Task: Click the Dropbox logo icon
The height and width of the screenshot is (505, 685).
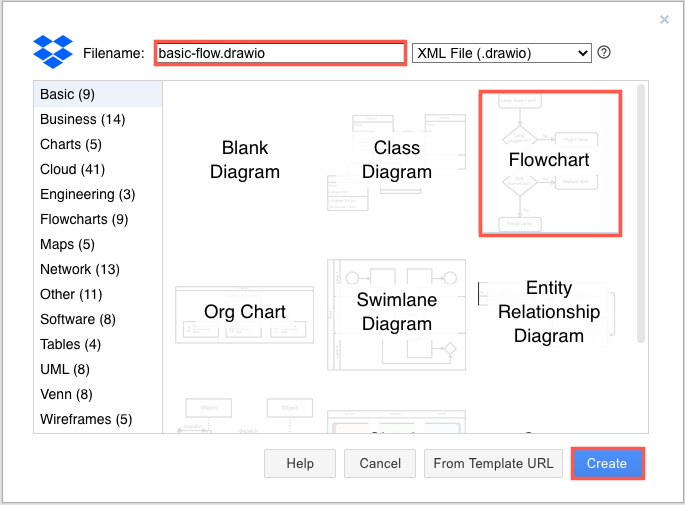Action: [53, 52]
